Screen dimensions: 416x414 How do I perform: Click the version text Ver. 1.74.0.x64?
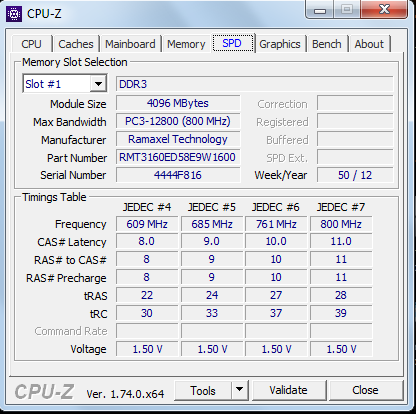[125, 394]
